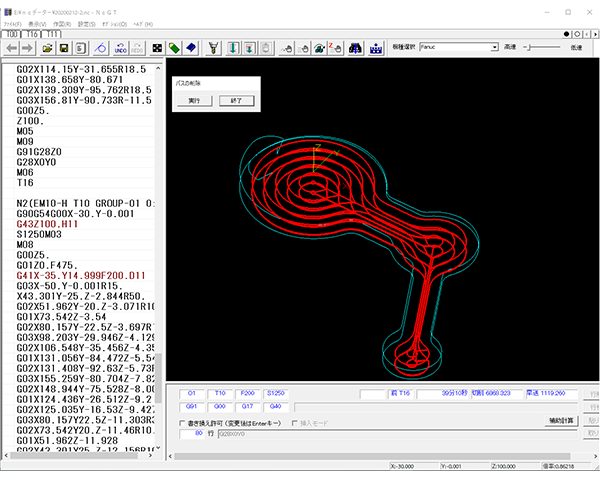Open the machine type Fanuc dropdown
The image size is (600, 480).
pyautogui.click(x=494, y=47)
